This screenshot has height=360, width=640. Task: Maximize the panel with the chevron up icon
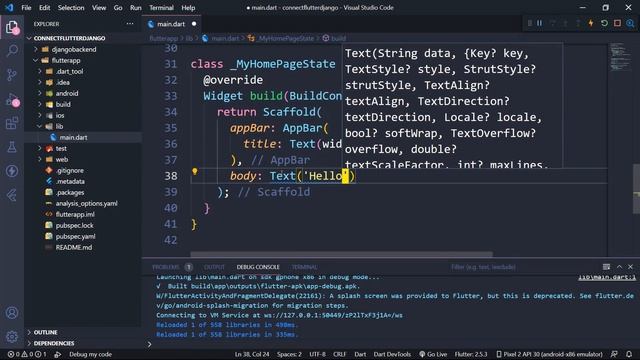[x=619, y=267]
